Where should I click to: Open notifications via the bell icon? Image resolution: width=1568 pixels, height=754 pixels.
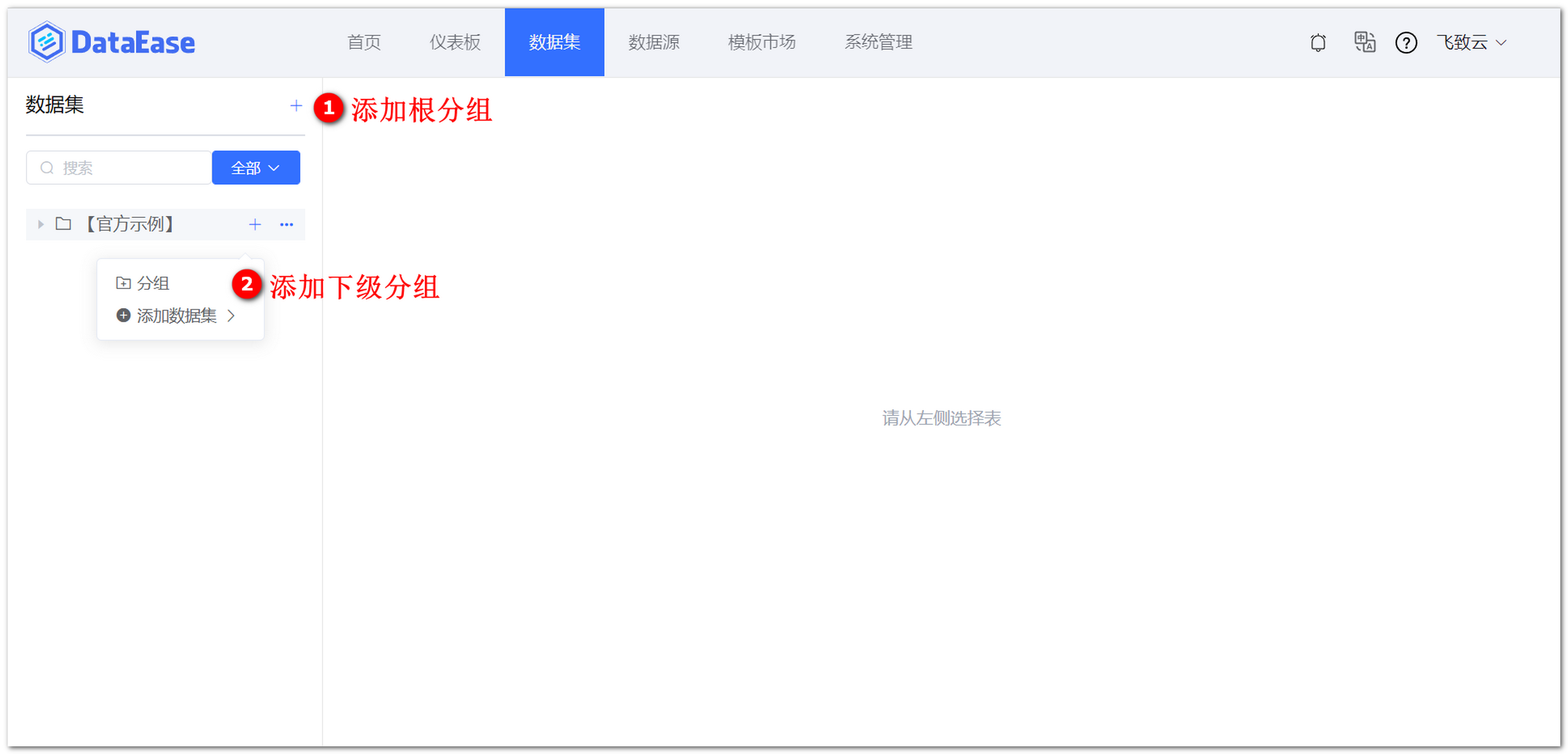coord(1318,42)
